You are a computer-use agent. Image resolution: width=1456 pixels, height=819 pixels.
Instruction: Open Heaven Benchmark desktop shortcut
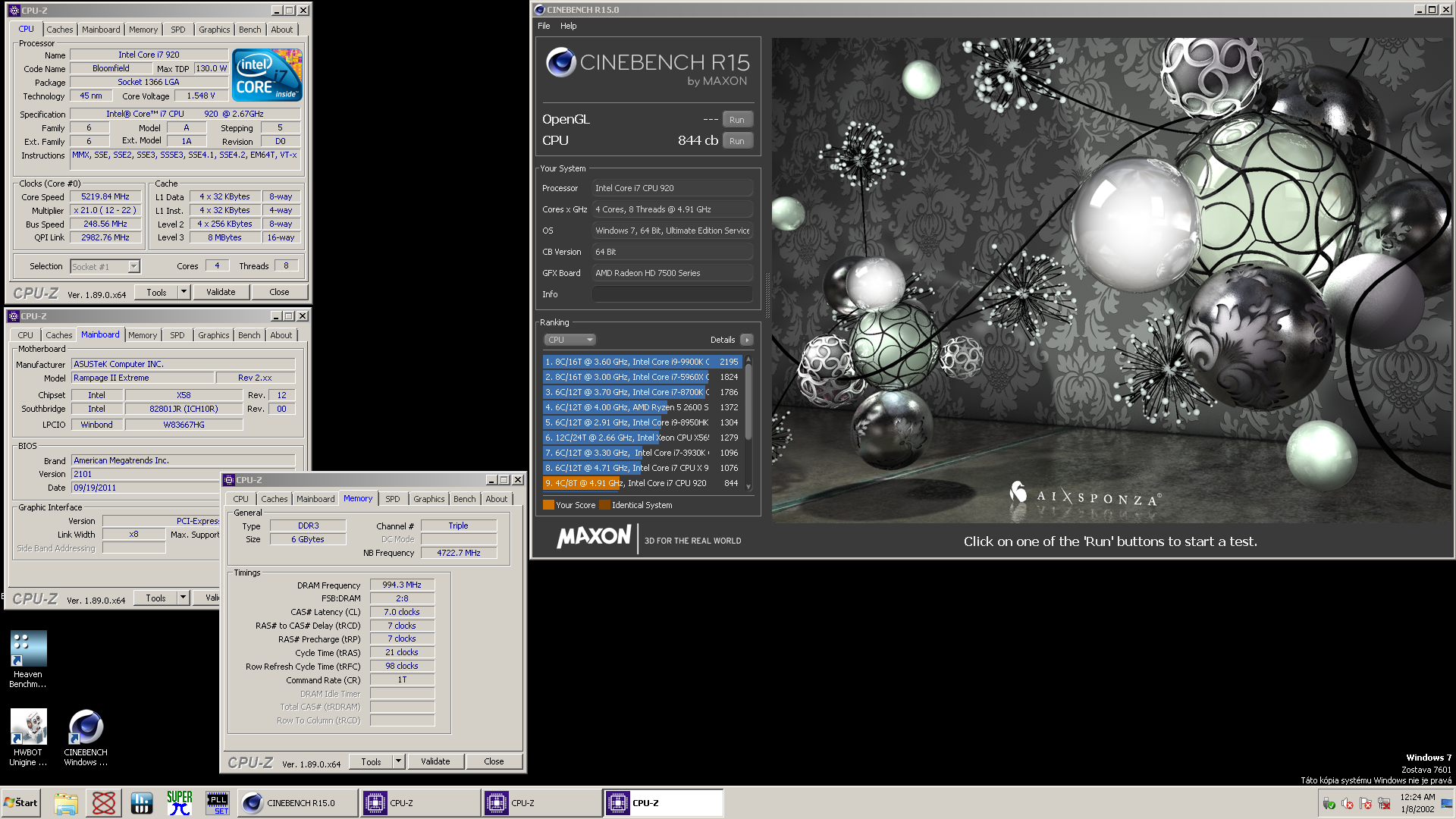tap(28, 660)
